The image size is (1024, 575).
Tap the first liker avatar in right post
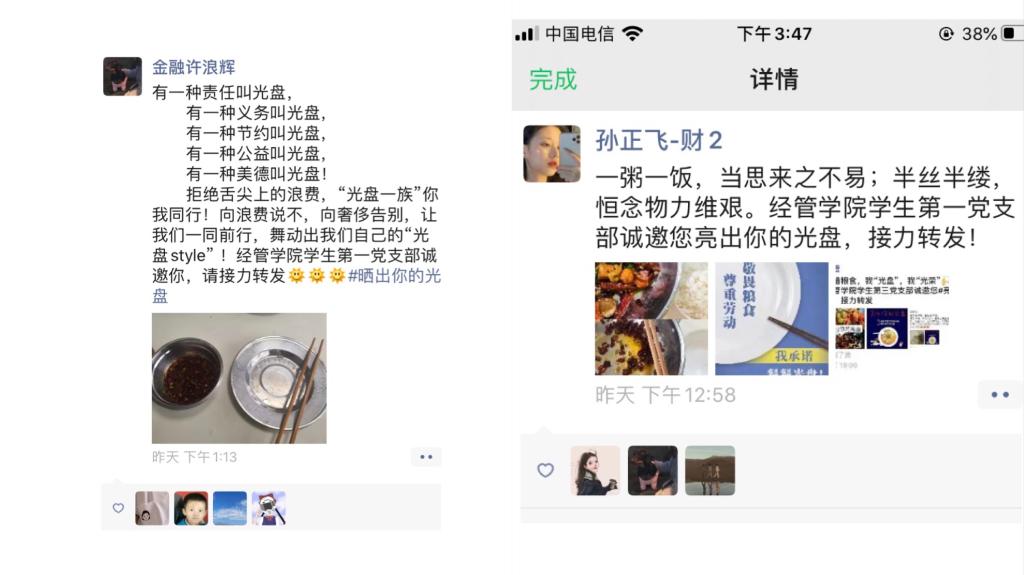tap(595, 470)
